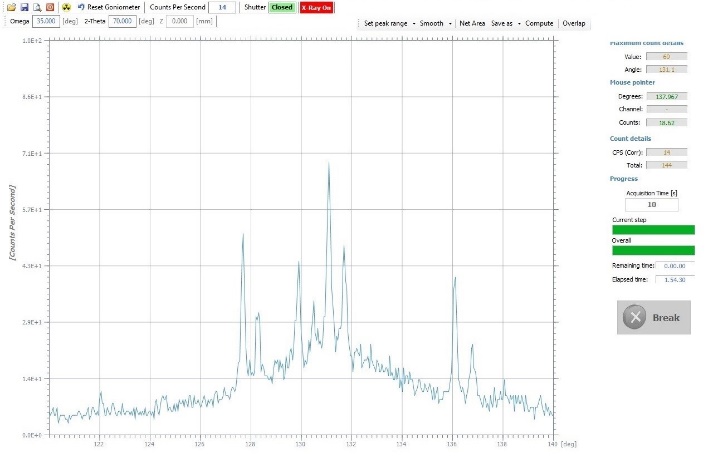Click the 2-Theta angle input field
Screen dimensions: 713x468
tap(122, 21)
